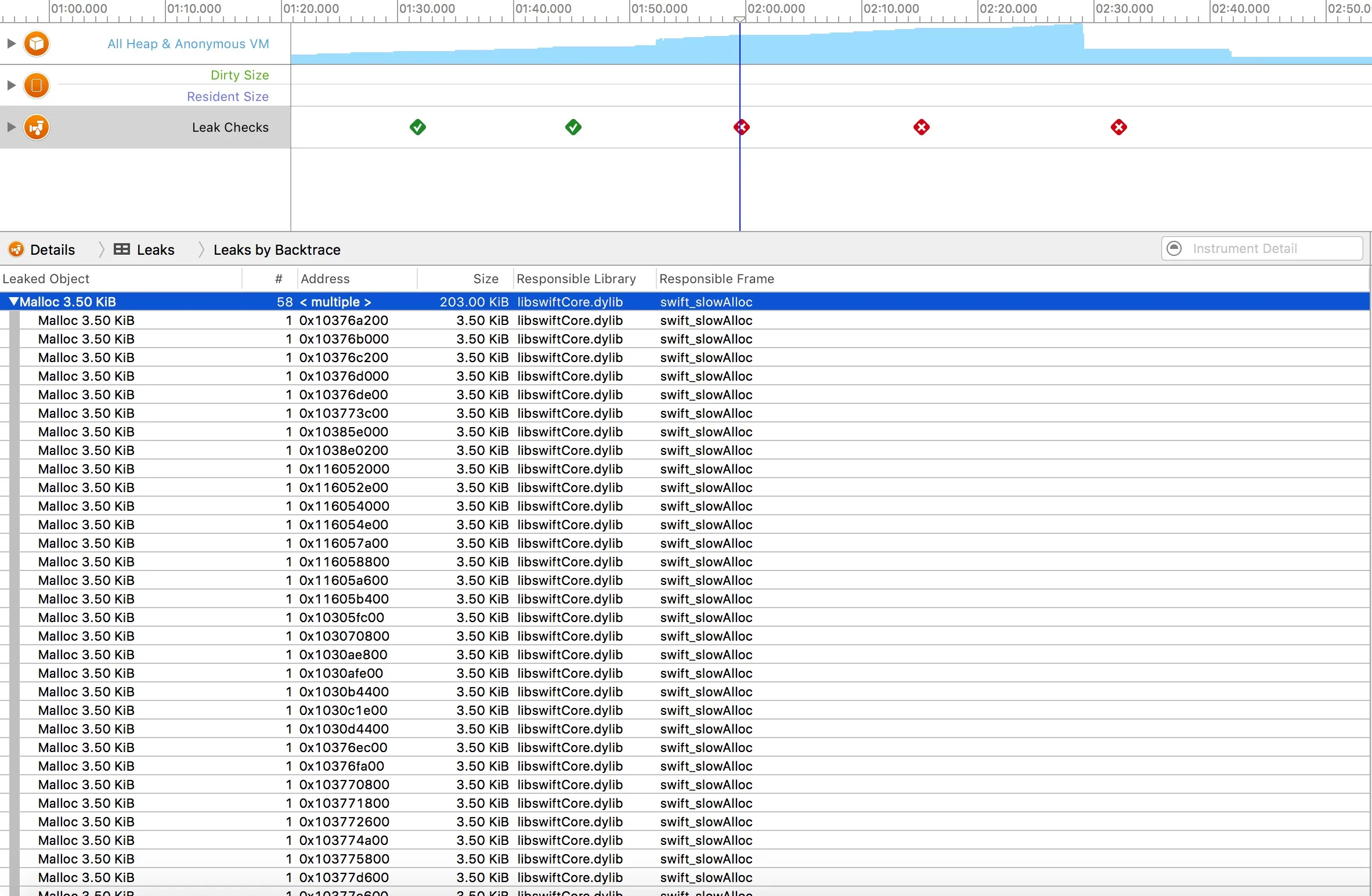Expand the Leak Checks track
The image size is (1372, 896).
coord(11,127)
